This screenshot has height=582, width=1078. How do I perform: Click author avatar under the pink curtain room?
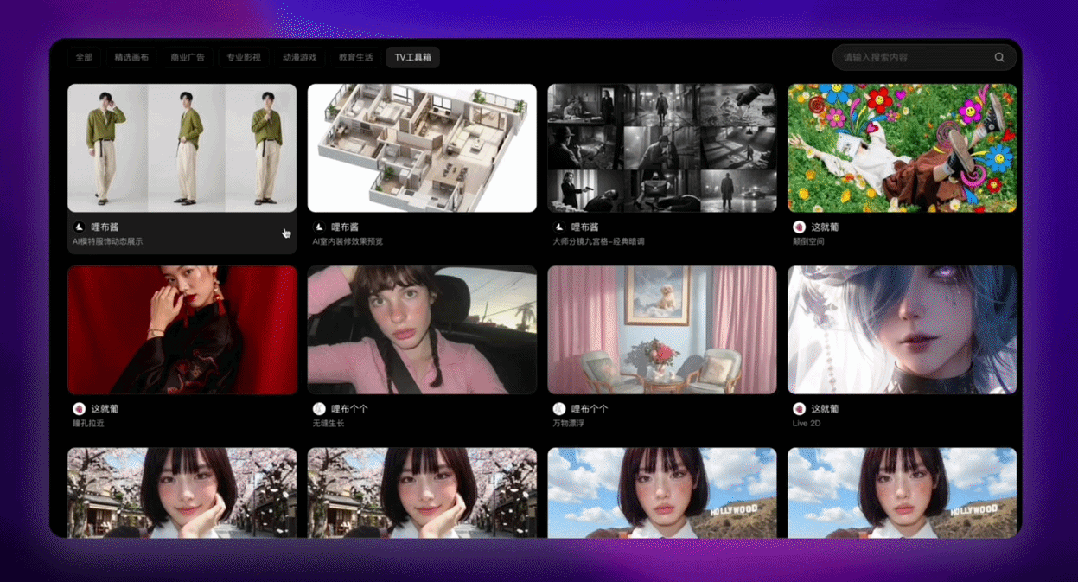pyautogui.click(x=559, y=409)
